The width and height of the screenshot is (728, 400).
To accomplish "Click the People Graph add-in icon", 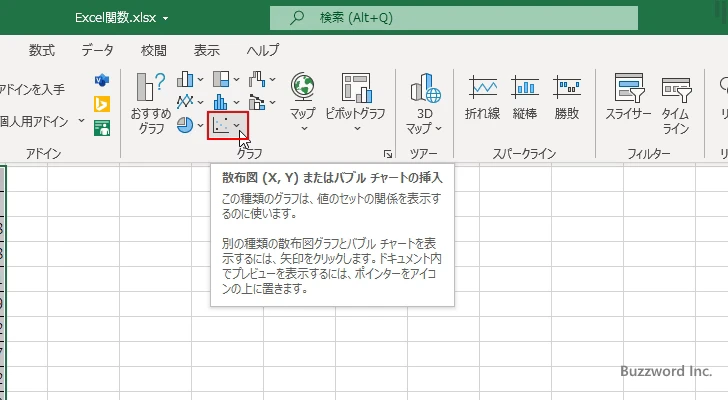I will pyautogui.click(x=102, y=127).
